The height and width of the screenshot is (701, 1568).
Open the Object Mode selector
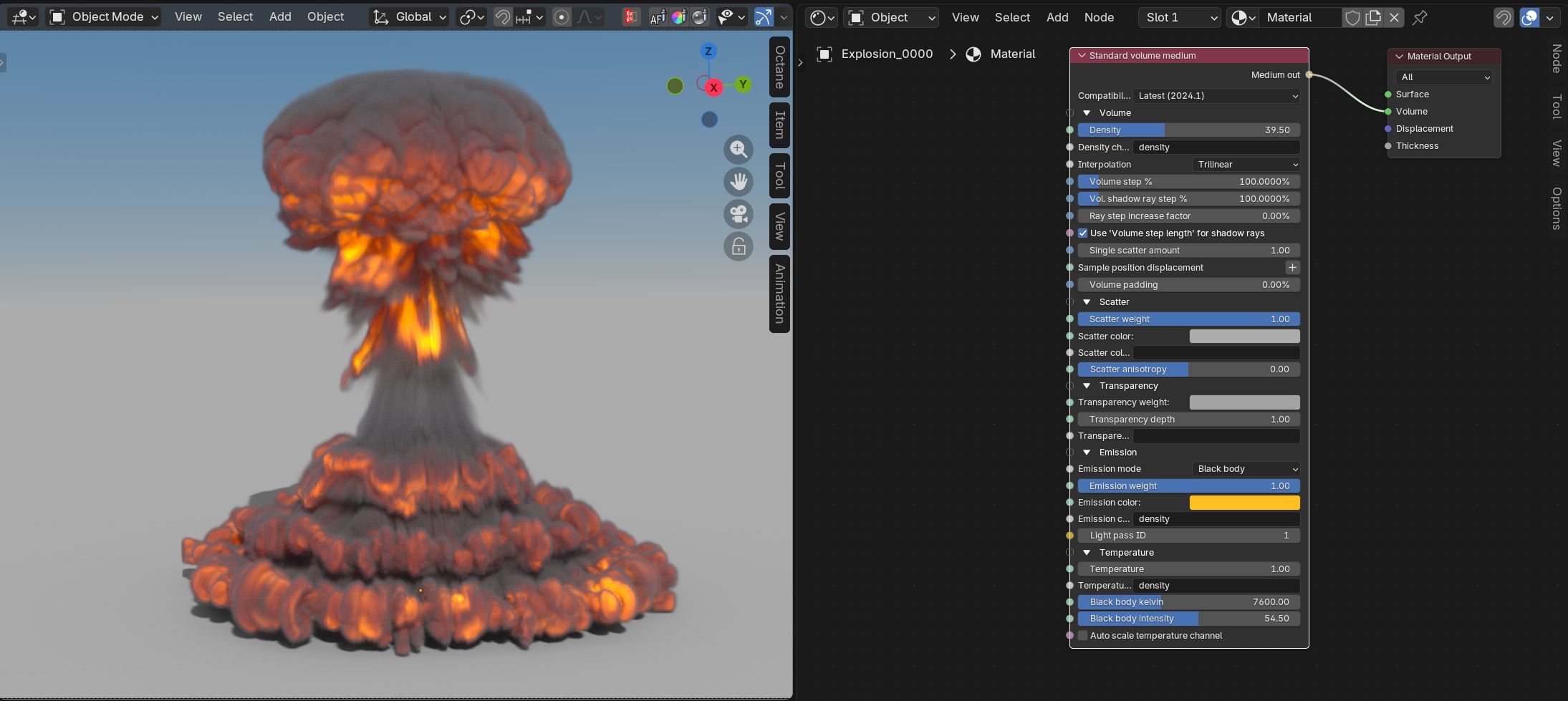pos(104,16)
